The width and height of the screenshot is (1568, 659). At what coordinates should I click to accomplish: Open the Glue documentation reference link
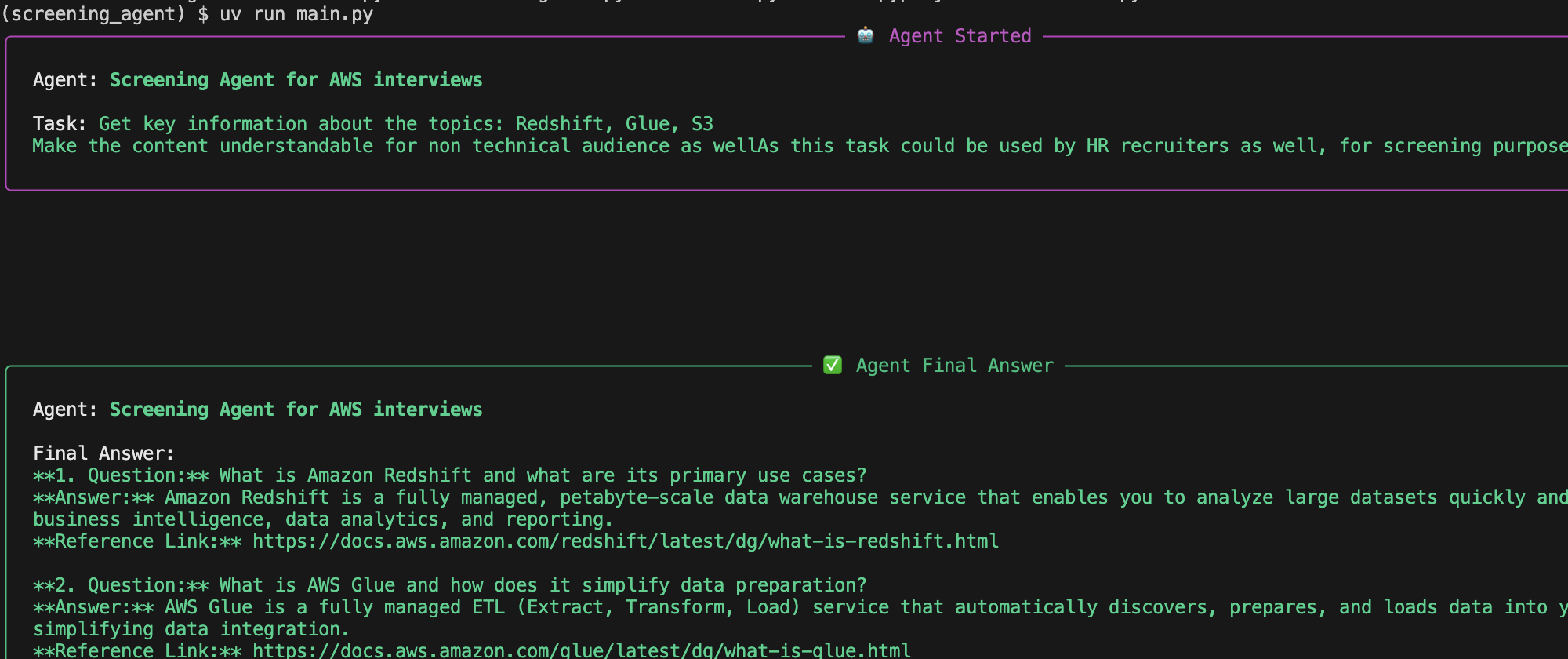(x=582, y=650)
